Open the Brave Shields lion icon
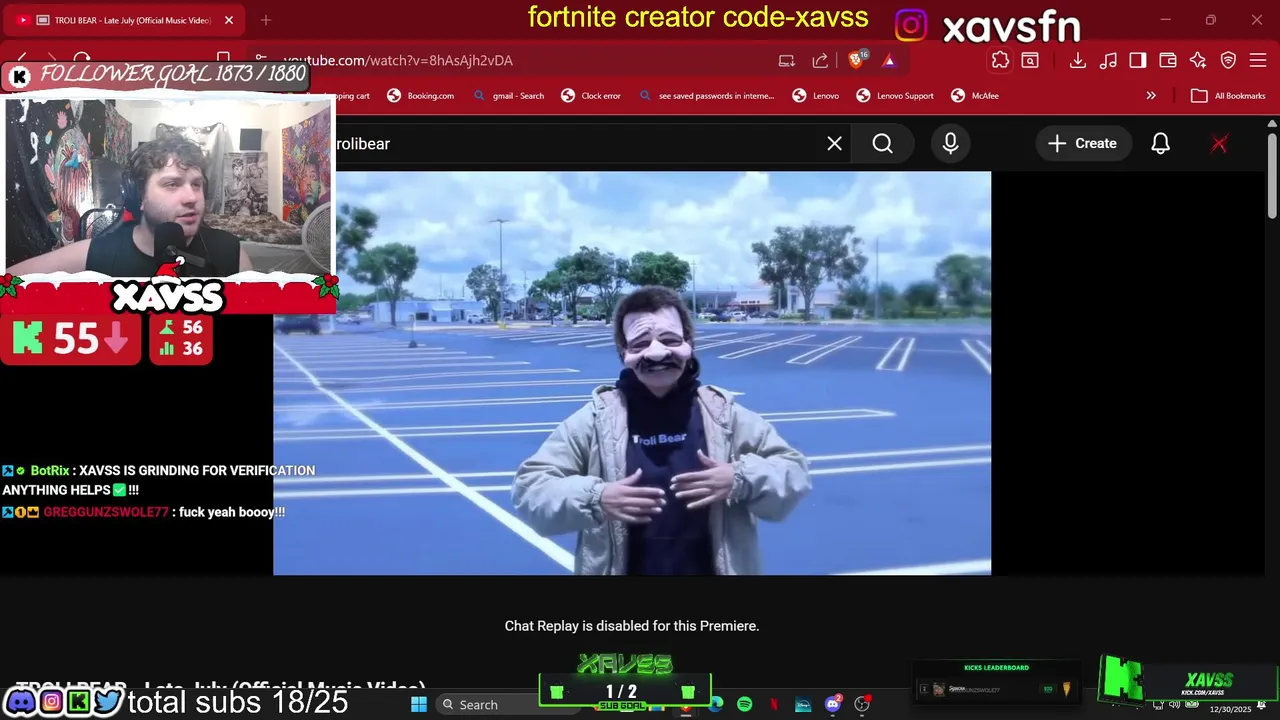Screen dimensions: 1280x720 [856, 60]
